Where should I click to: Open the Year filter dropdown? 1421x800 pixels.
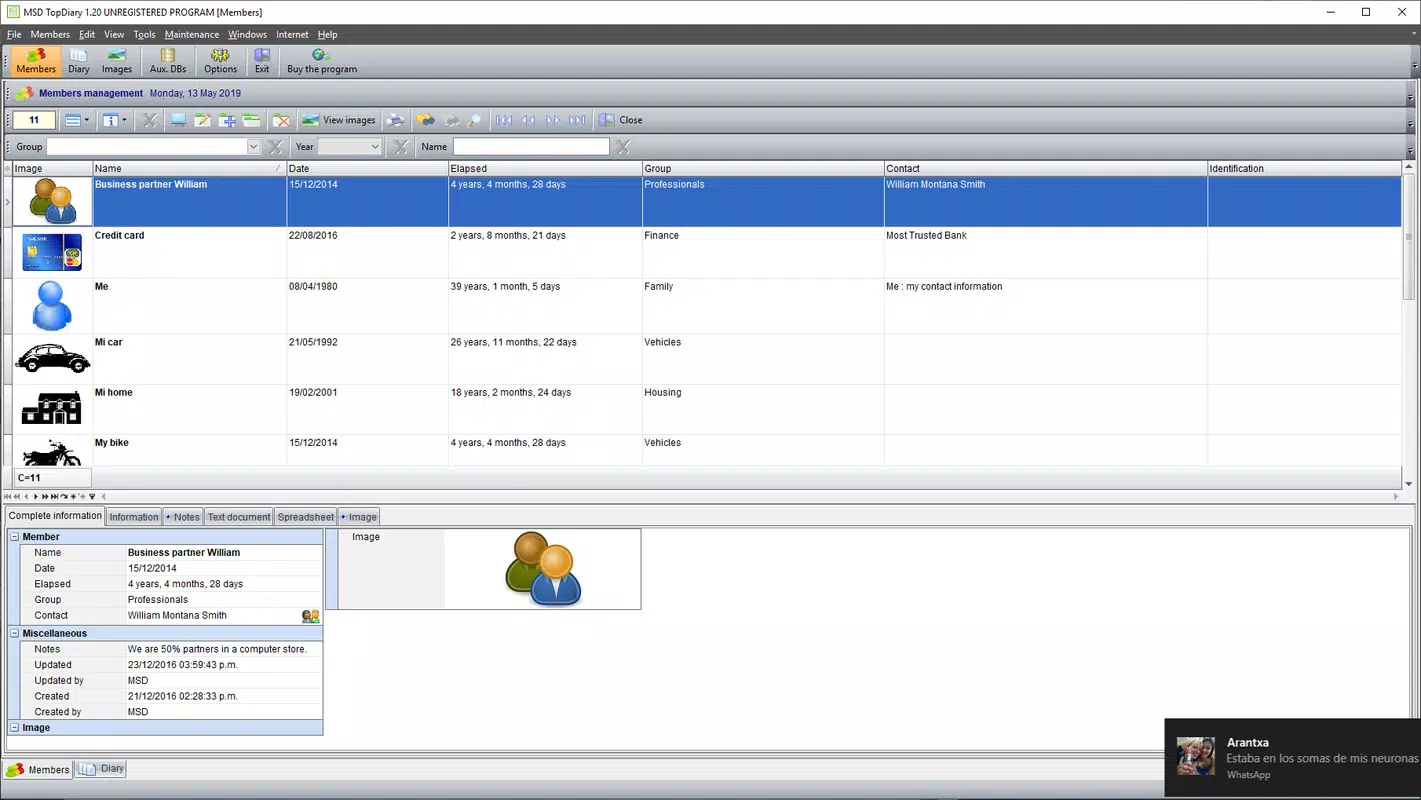(x=375, y=147)
